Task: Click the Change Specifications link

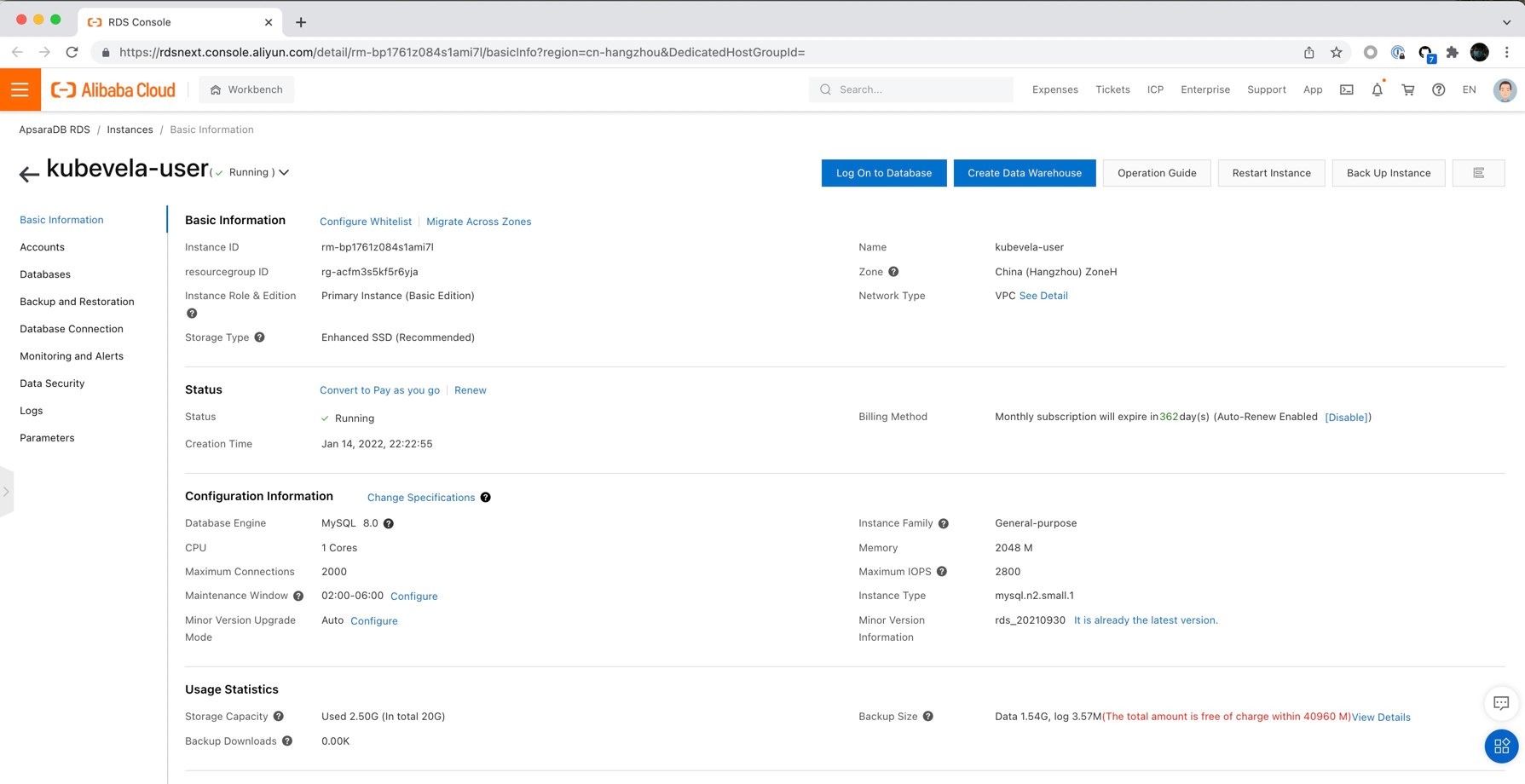Action: 420,498
